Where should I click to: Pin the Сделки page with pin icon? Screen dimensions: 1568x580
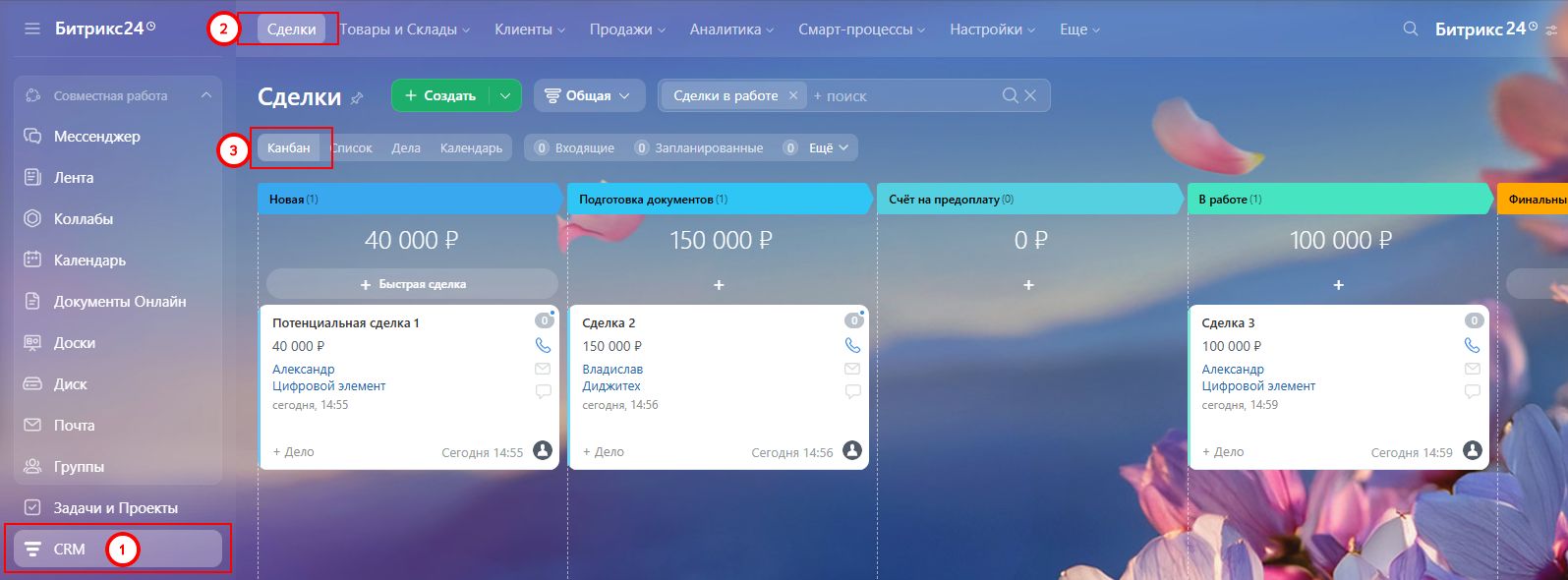click(358, 97)
